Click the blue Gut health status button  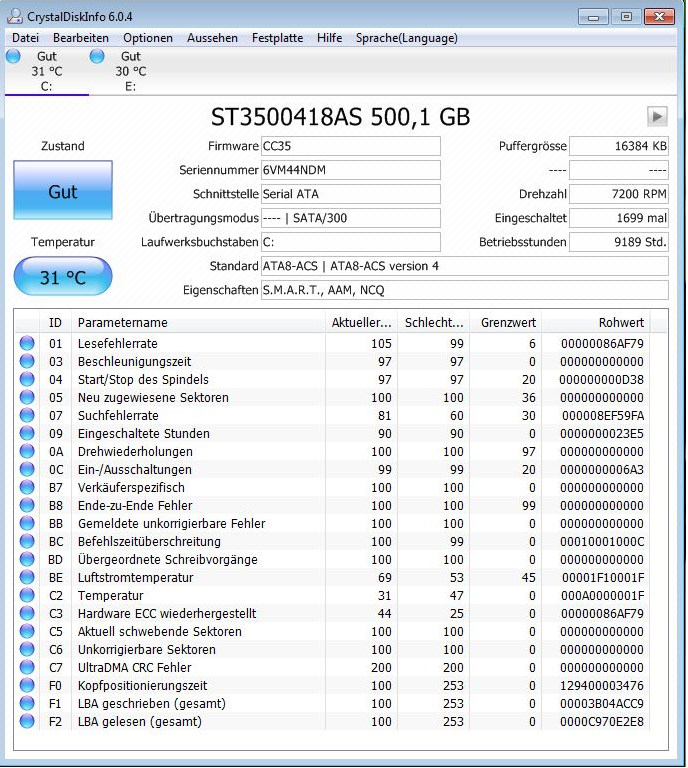pos(63,191)
